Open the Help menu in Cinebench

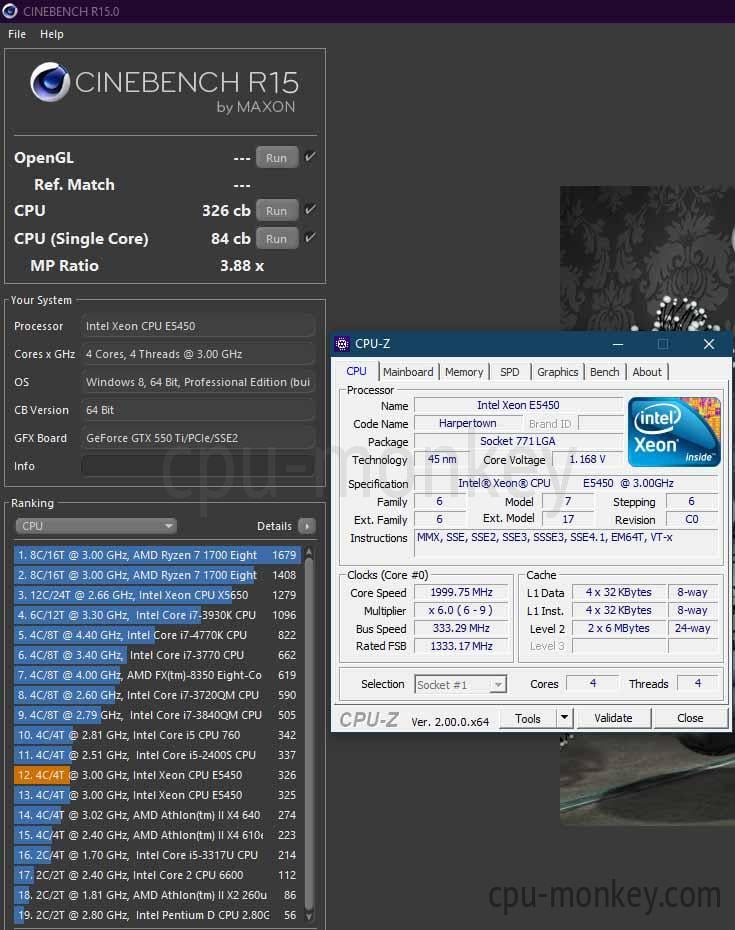[52, 34]
